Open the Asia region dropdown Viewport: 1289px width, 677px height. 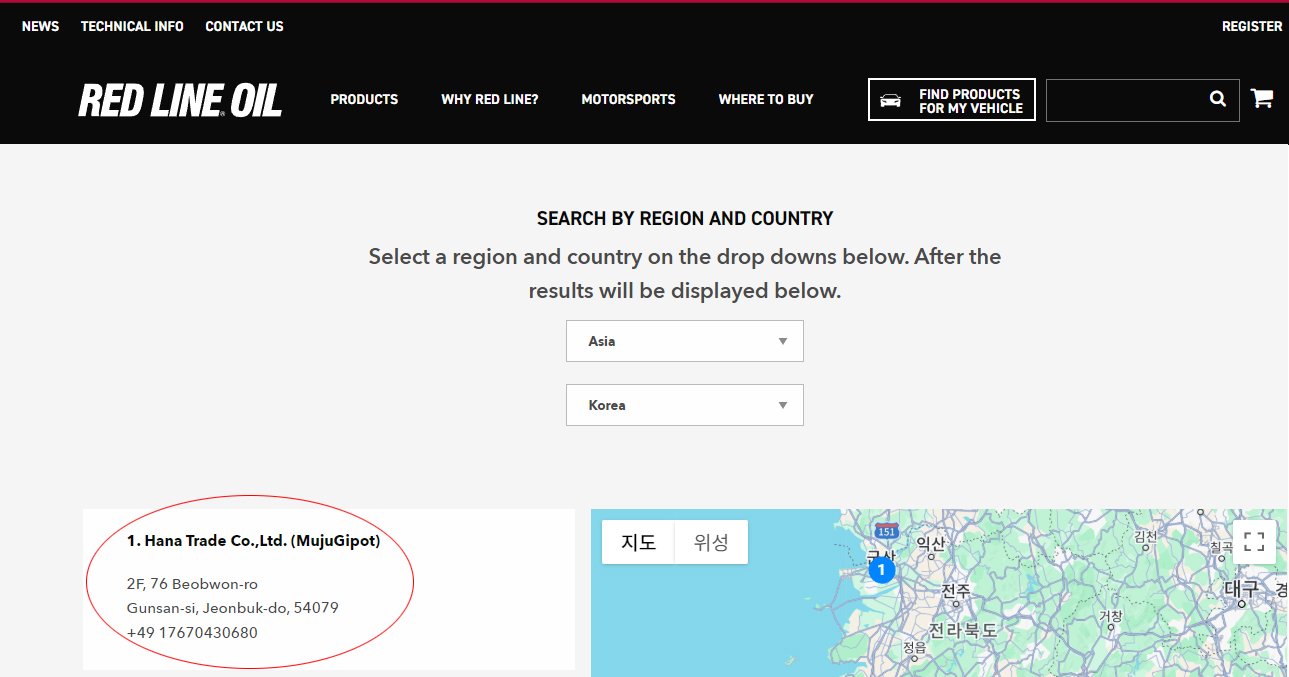click(x=684, y=341)
